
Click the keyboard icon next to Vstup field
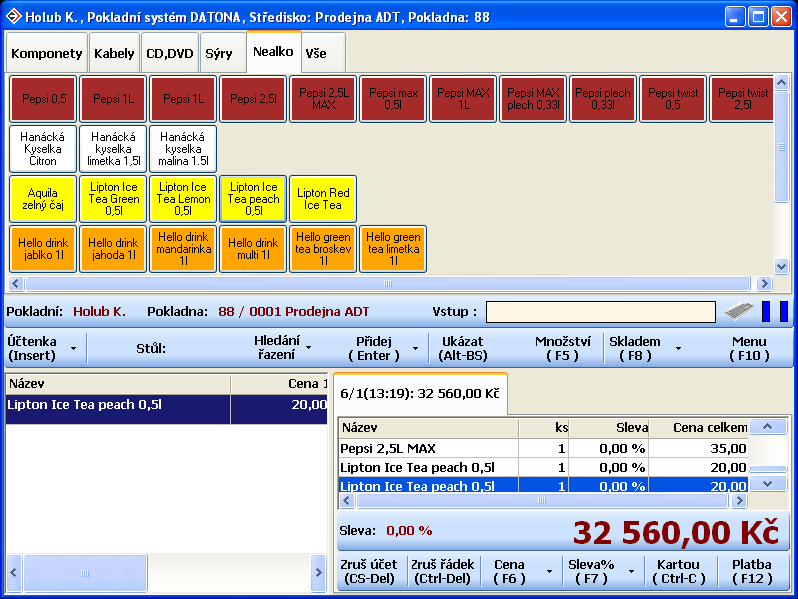point(738,311)
